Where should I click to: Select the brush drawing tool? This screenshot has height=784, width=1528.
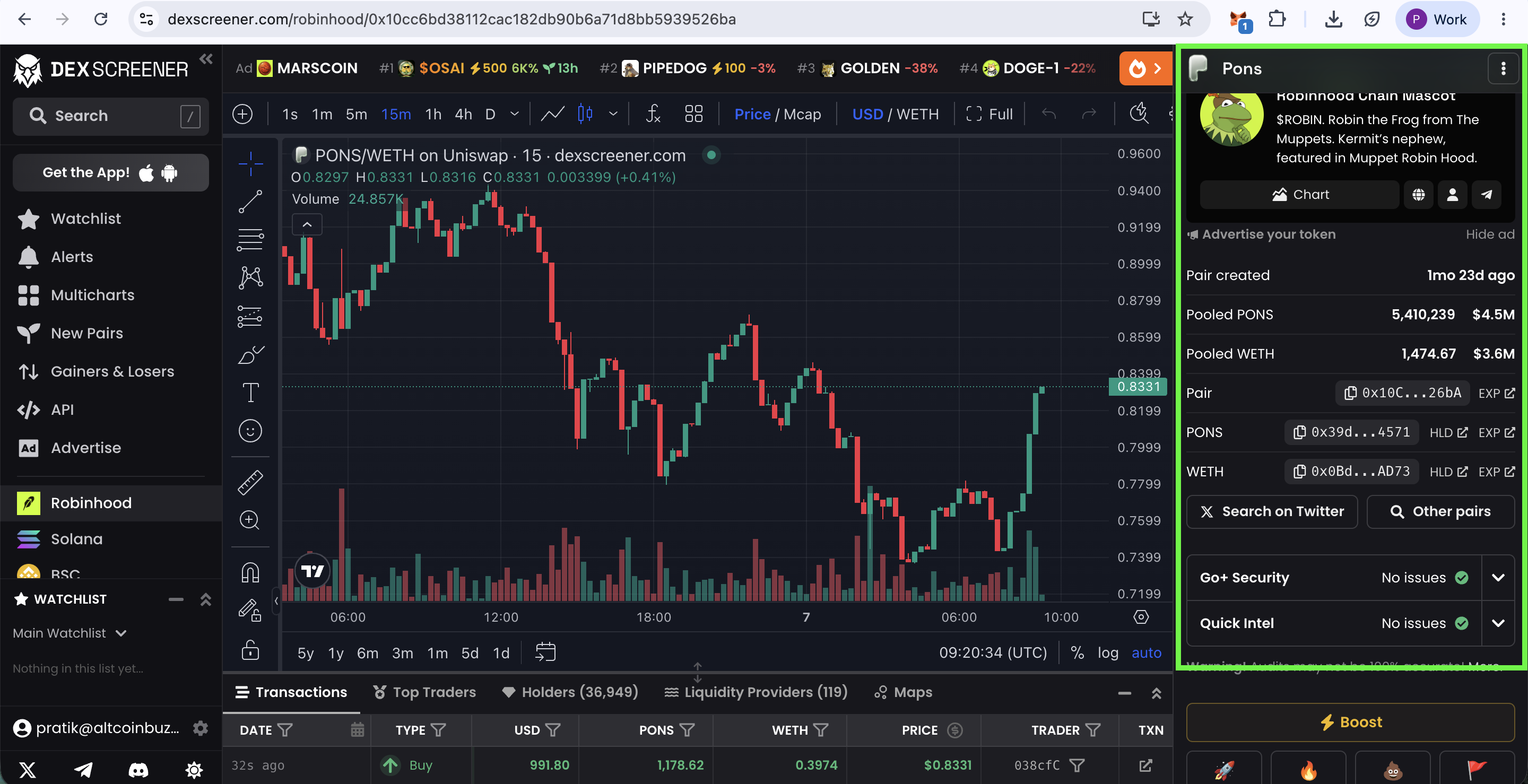coord(250,355)
